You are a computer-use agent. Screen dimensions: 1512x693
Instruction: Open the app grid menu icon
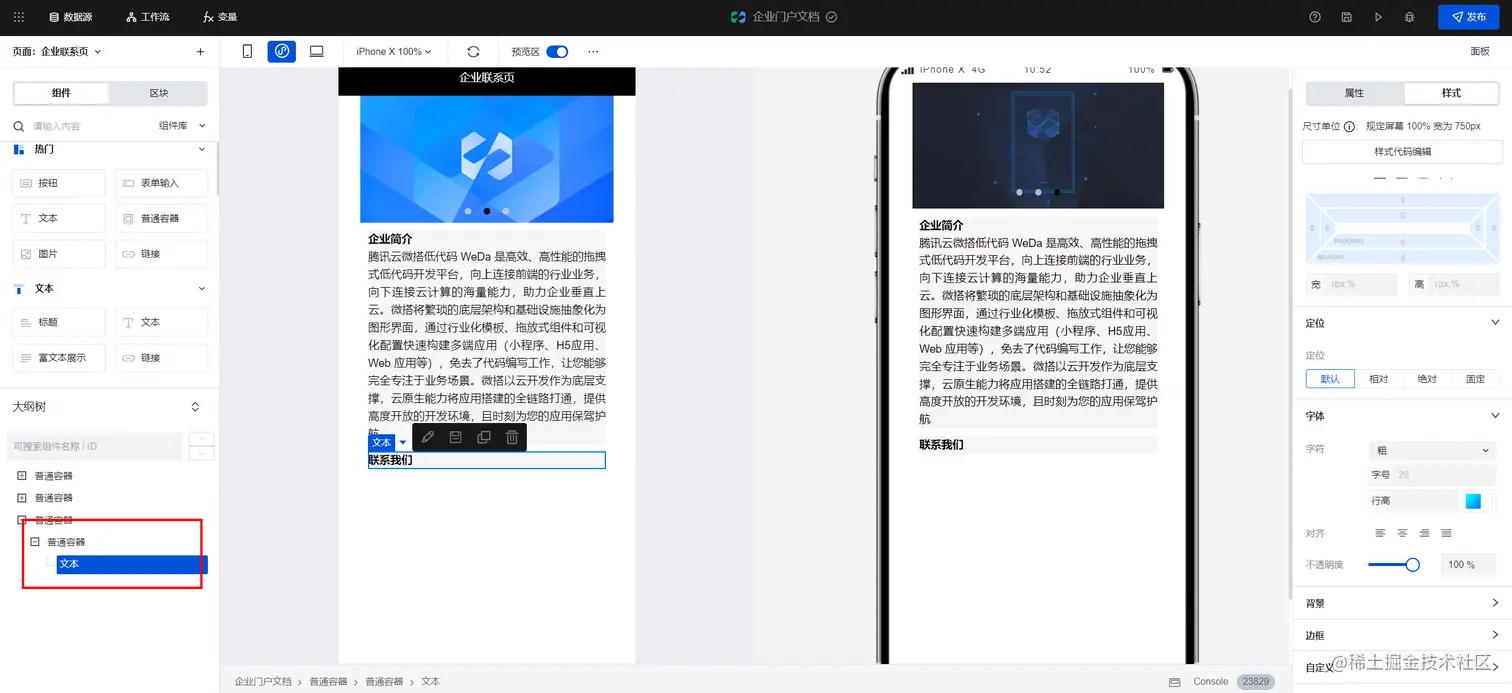click(18, 17)
